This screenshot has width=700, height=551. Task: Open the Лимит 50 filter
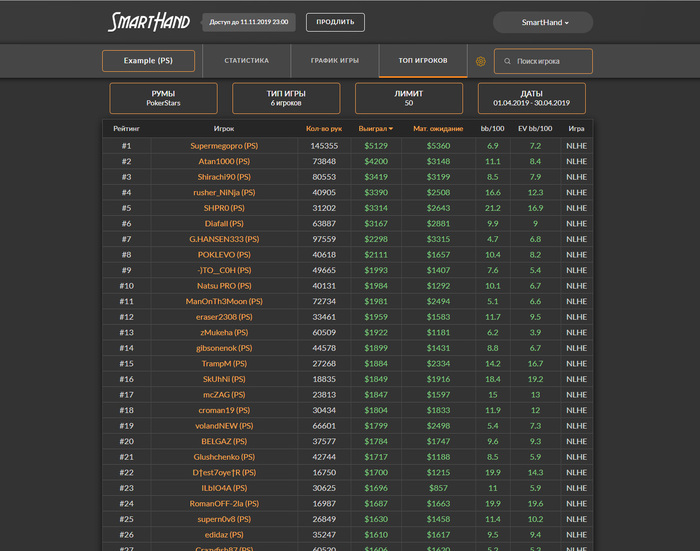click(x=409, y=98)
